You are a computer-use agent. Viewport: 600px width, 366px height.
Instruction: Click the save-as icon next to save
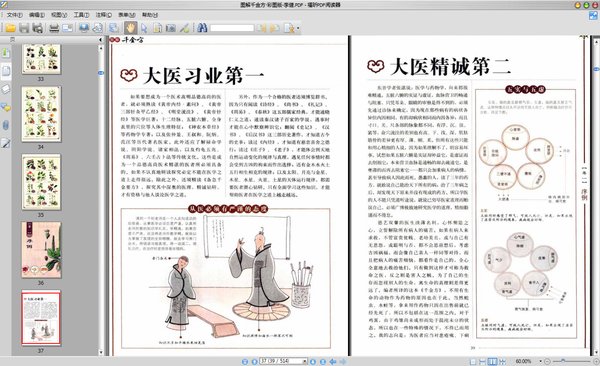(38, 28)
